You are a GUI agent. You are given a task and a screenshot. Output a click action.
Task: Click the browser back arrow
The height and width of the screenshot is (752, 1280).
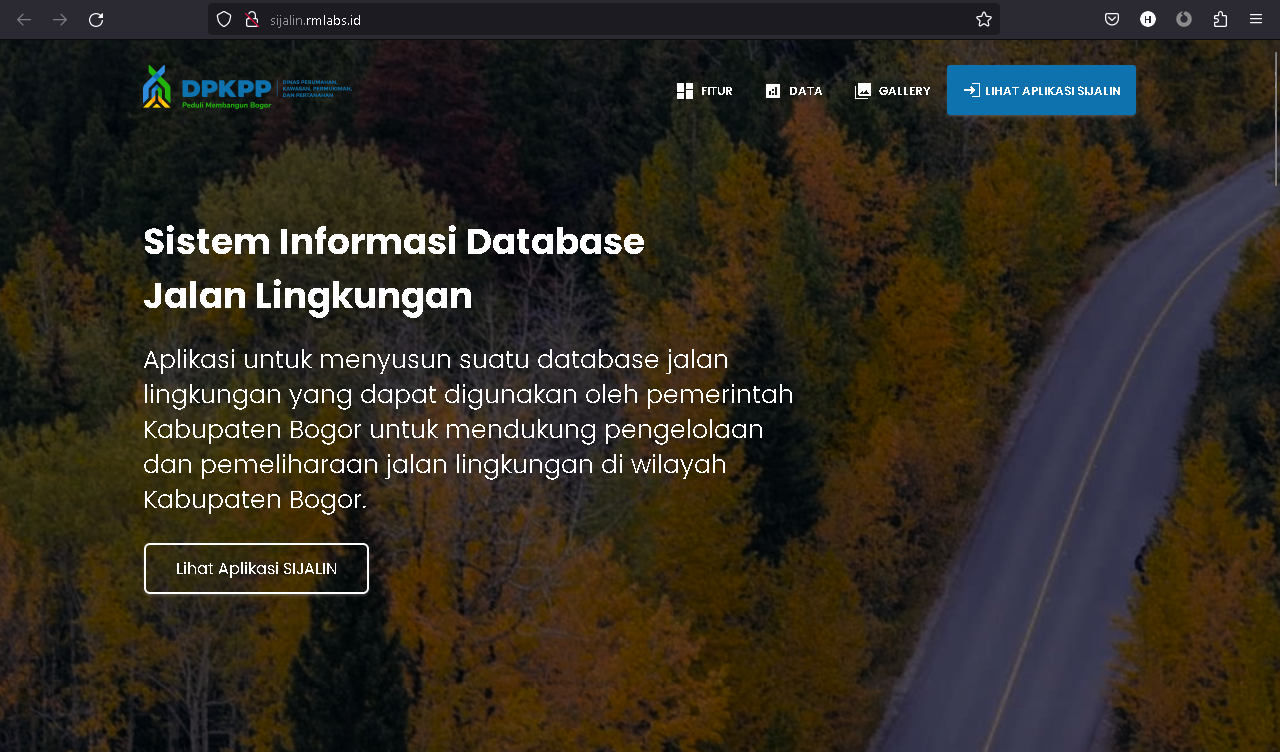pyautogui.click(x=24, y=19)
